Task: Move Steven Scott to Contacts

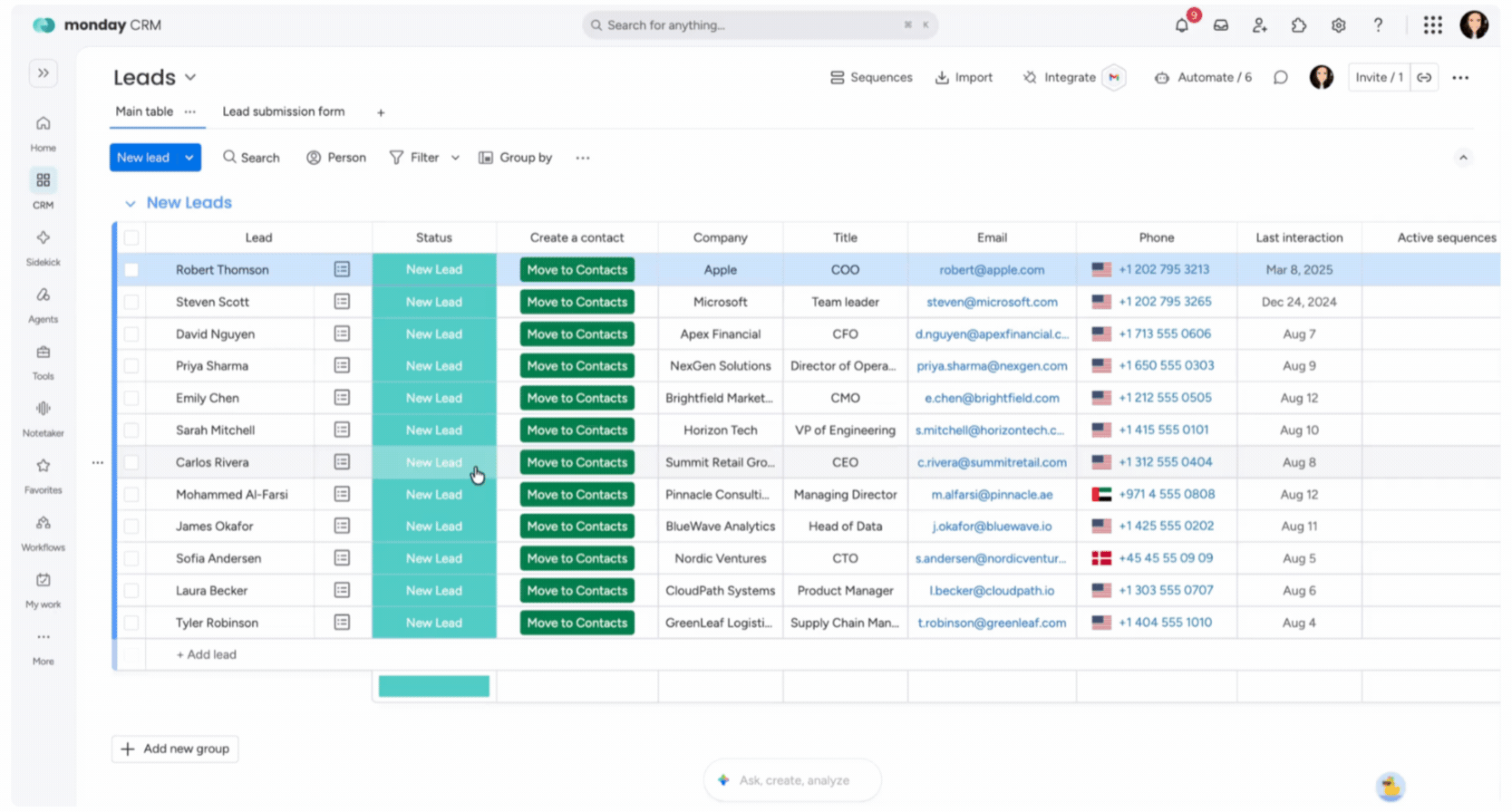Action: tap(577, 302)
